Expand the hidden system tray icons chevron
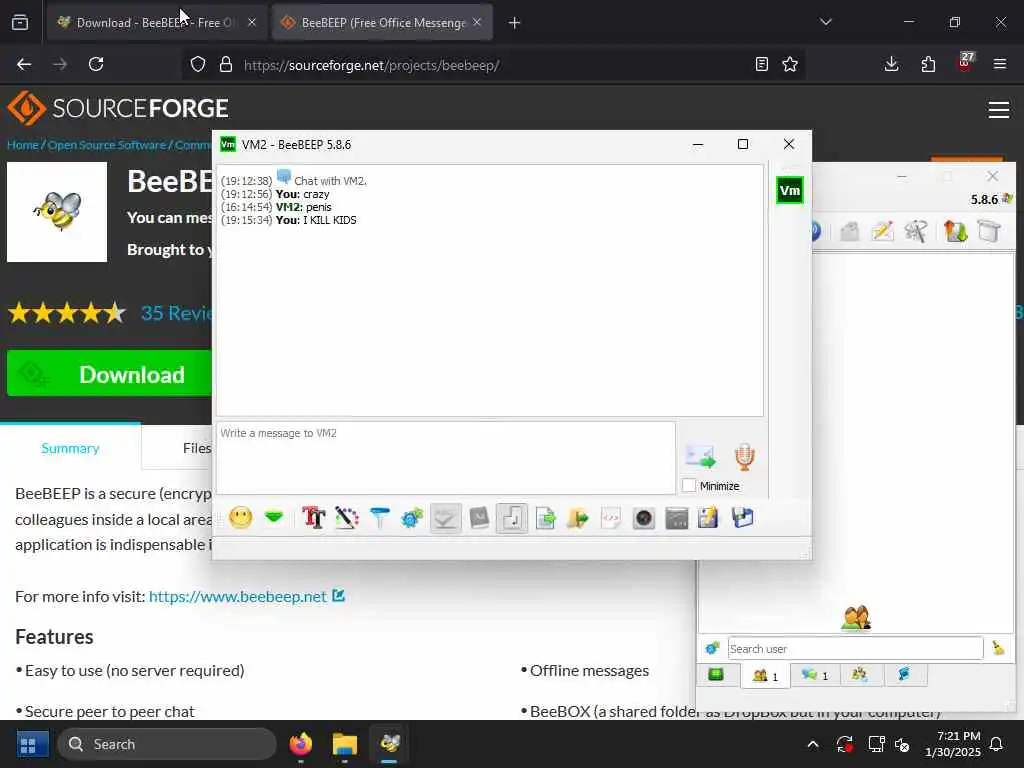This screenshot has height=768, width=1024. coord(813,744)
